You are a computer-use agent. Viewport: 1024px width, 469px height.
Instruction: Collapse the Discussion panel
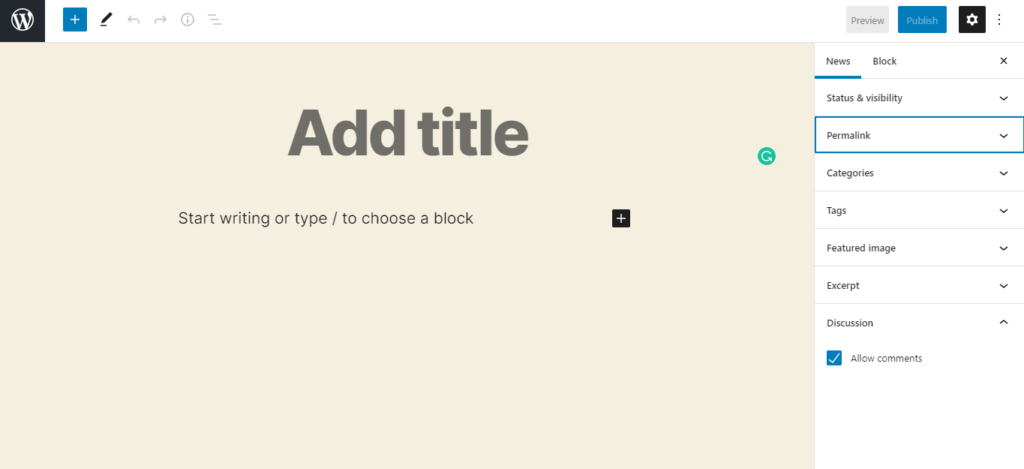click(919, 323)
